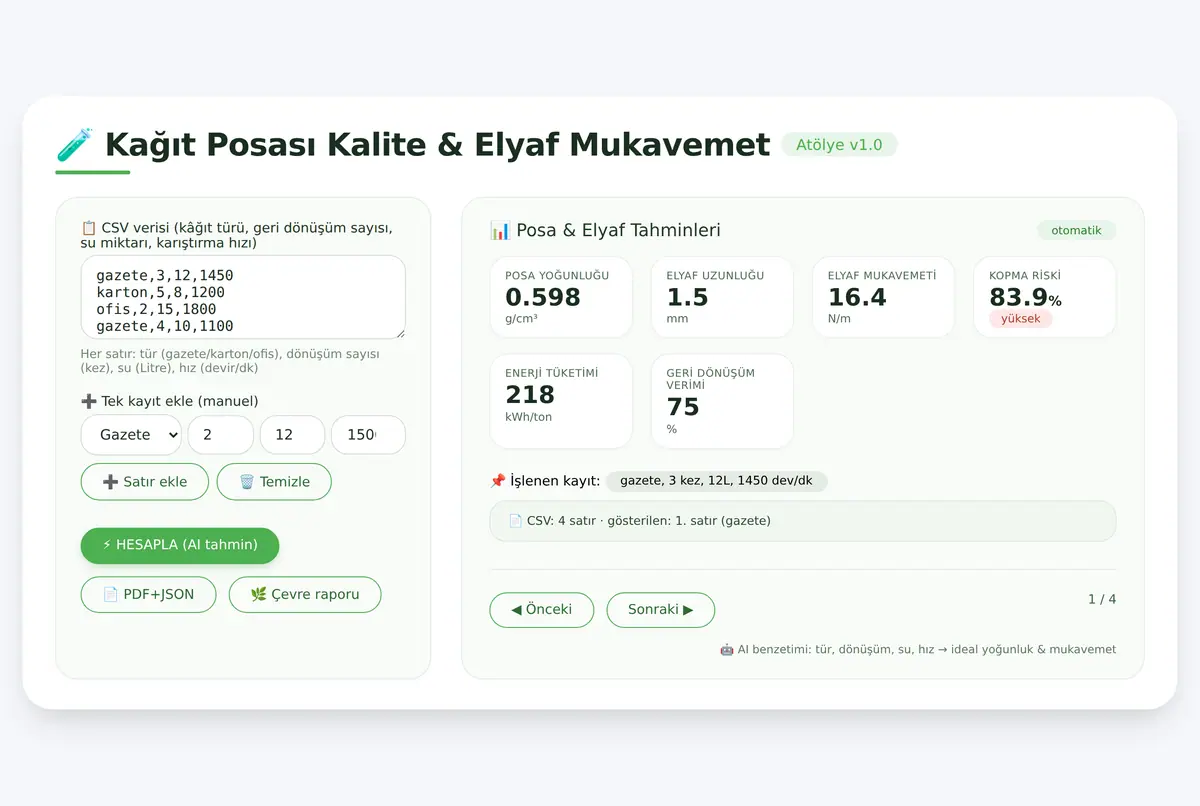The height and width of the screenshot is (806, 1200).
Task: Click the bar chart icon in Posa & Elyaf Tahminleri
Action: pos(500,230)
